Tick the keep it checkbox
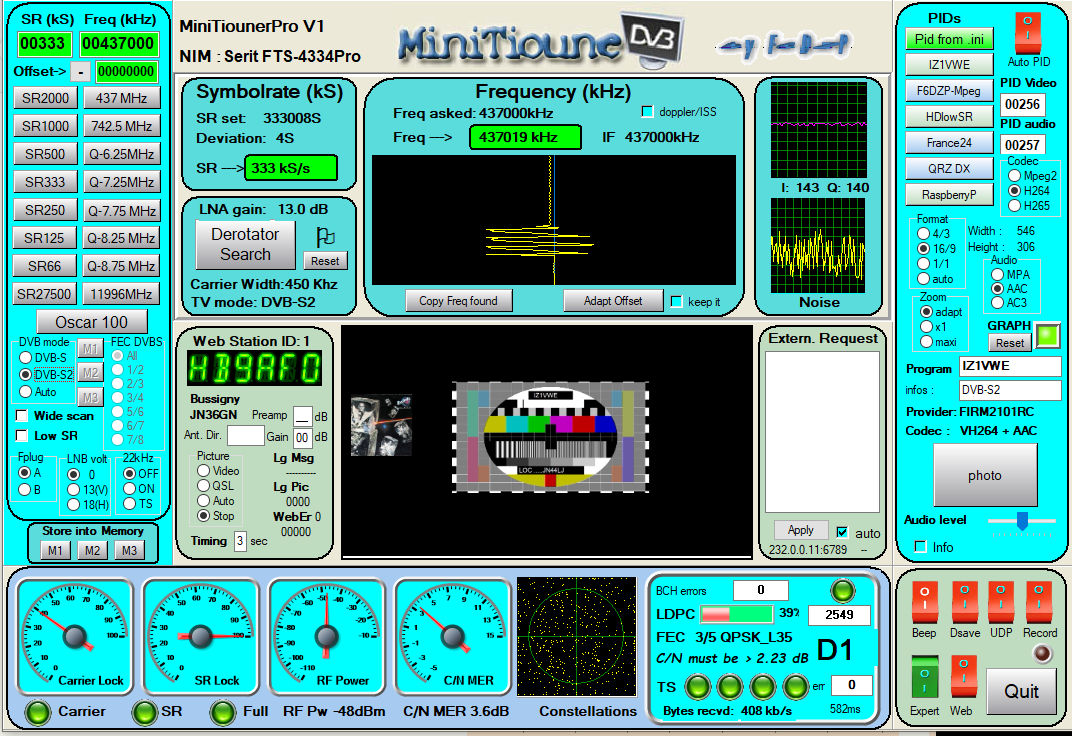This screenshot has height=736, width=1072. click(x=676, y=301)
